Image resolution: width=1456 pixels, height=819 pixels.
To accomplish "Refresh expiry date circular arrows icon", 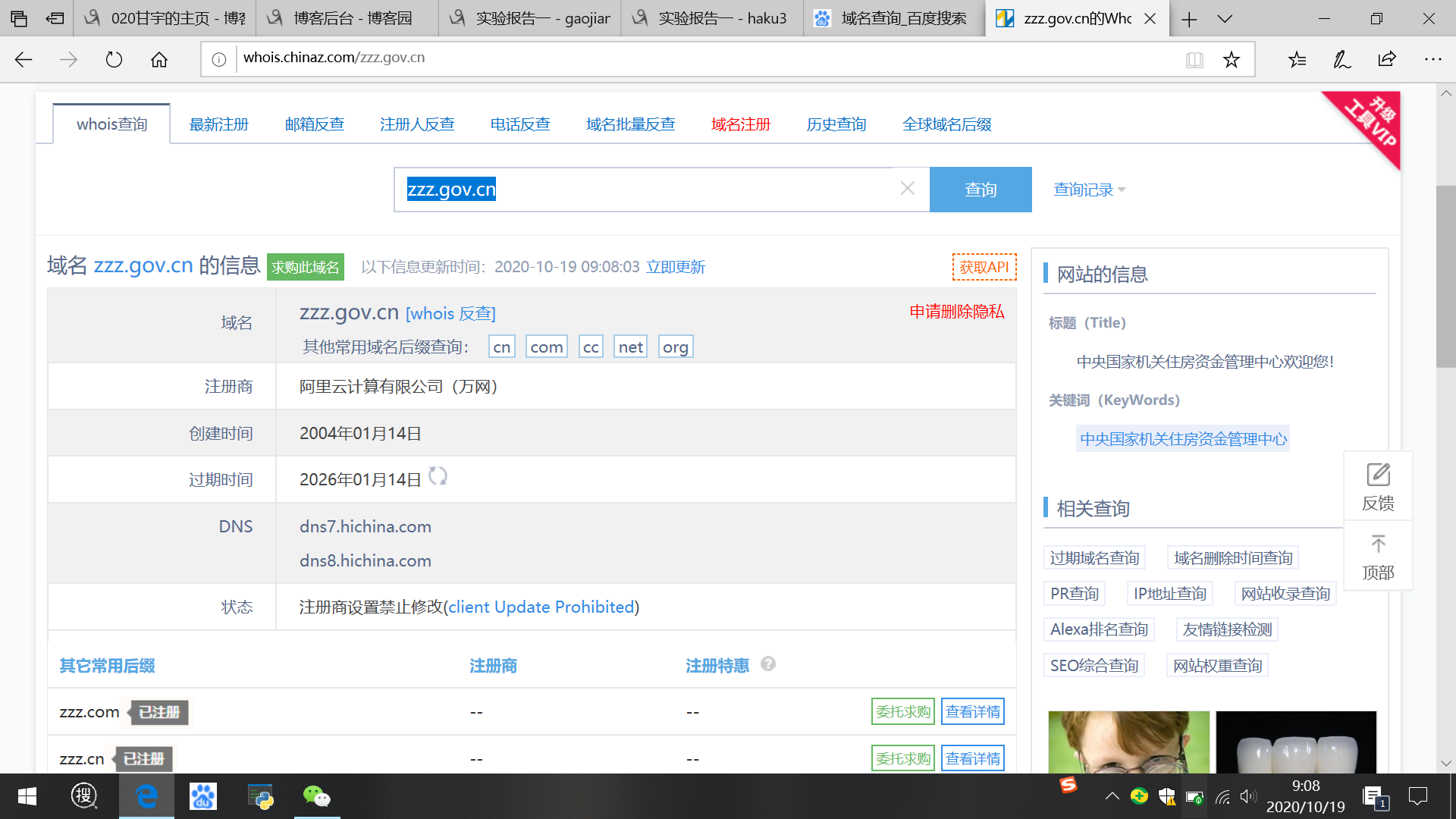I will pos(438,476).
